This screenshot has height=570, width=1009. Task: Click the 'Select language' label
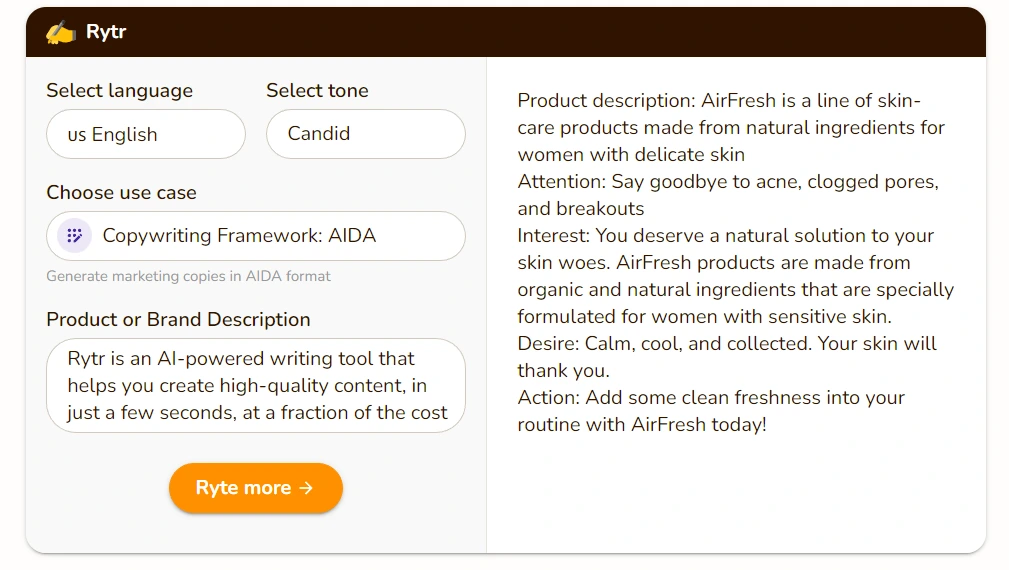[x=119, y=90]
